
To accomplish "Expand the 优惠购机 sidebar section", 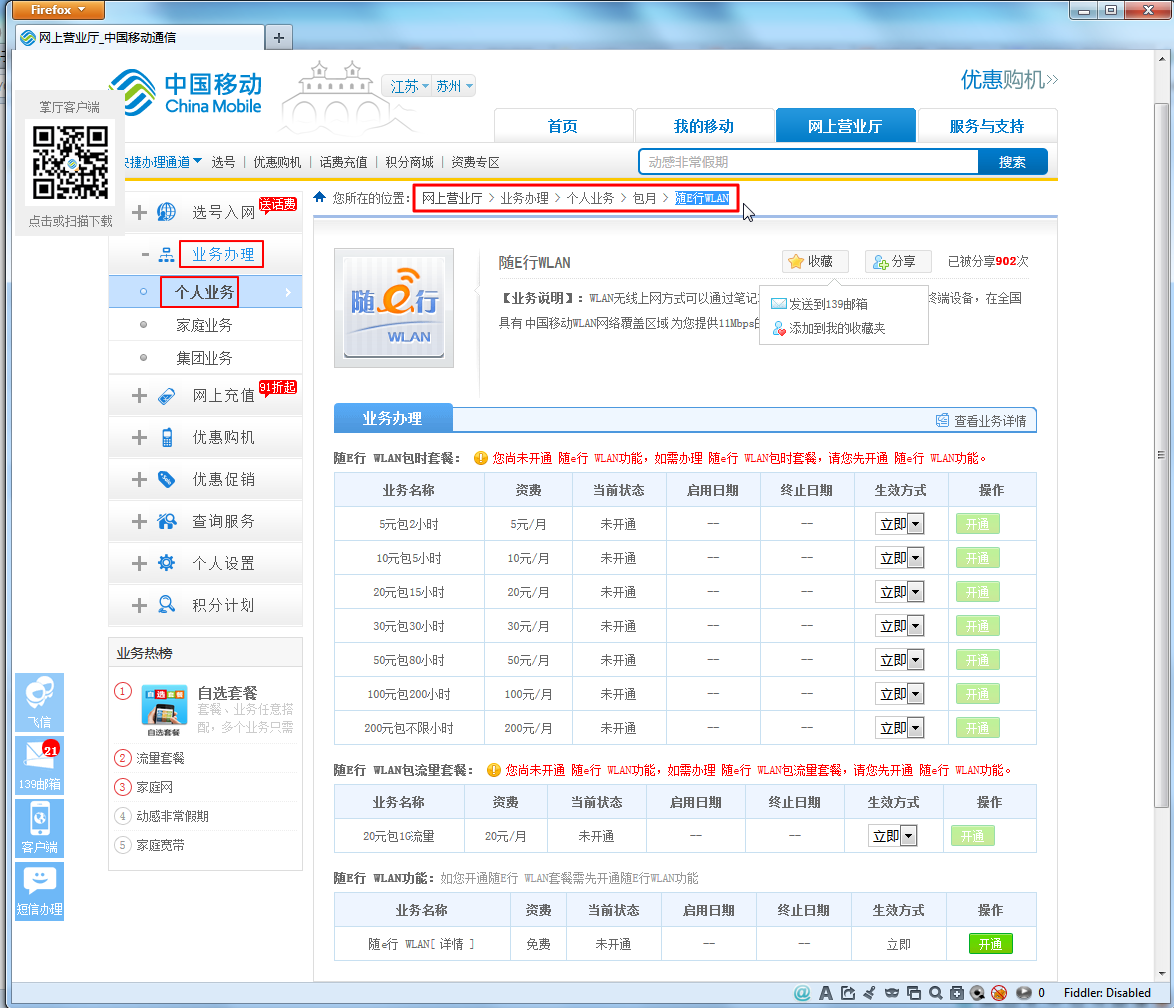I will 139,437.
